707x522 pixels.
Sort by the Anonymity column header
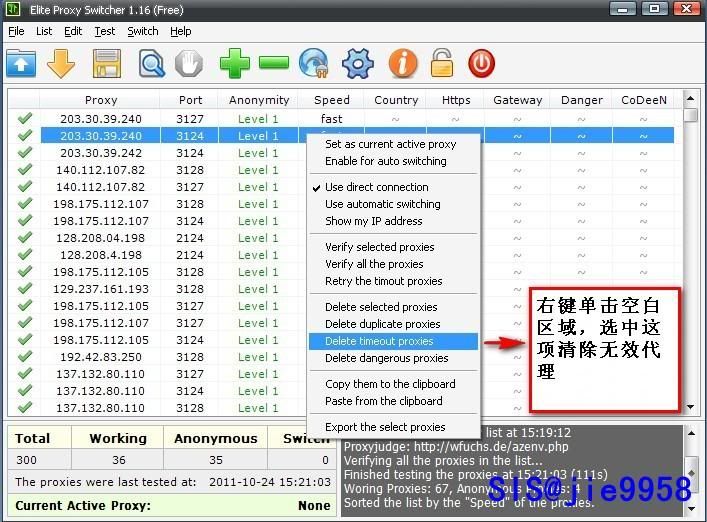click(259, 100)
